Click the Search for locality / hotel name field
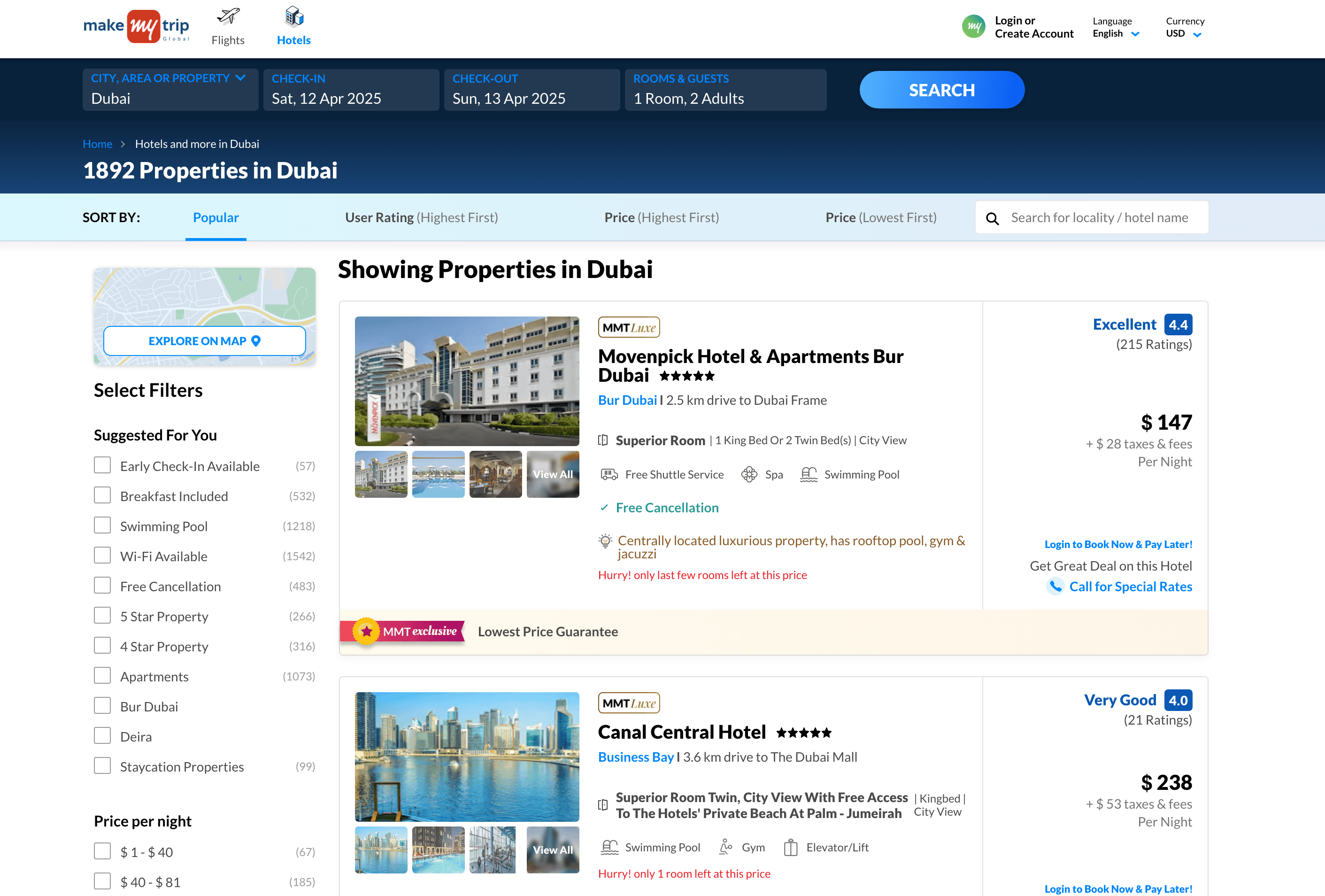The height and width of the screenshot is (896, 1325). point(1092,217)
